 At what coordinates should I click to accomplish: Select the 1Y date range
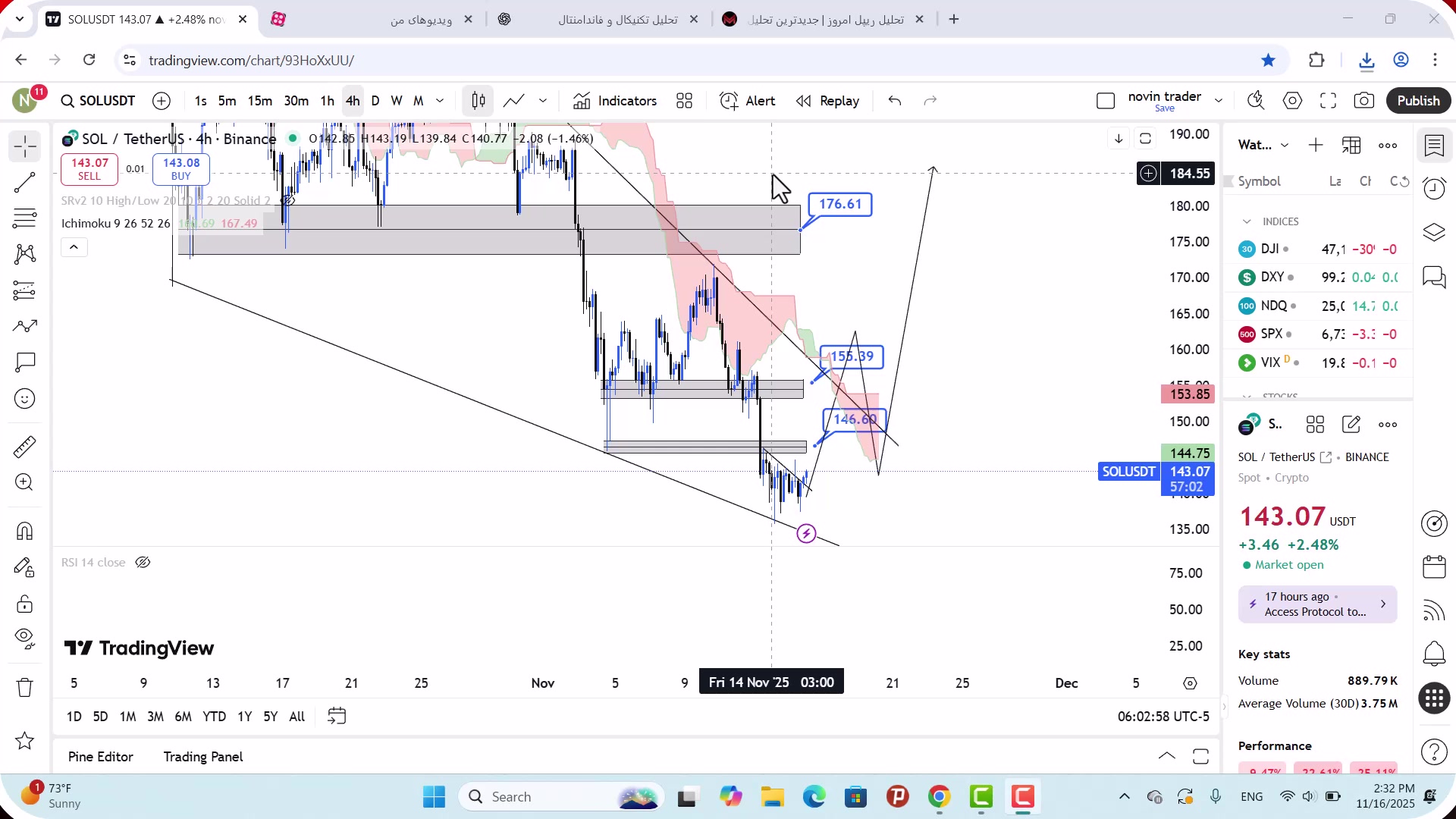(x=244, y=717)
